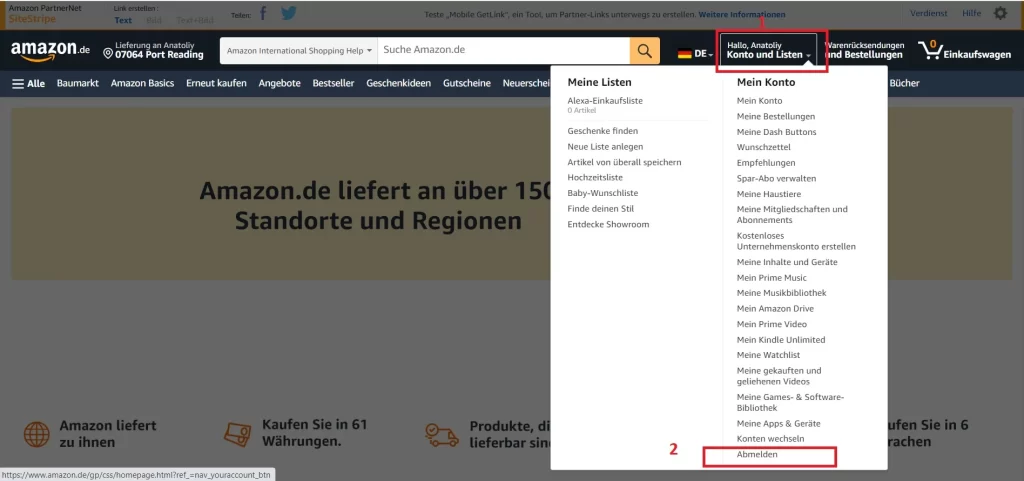Open Meine Dash Buttons

(x=776, y=132)
